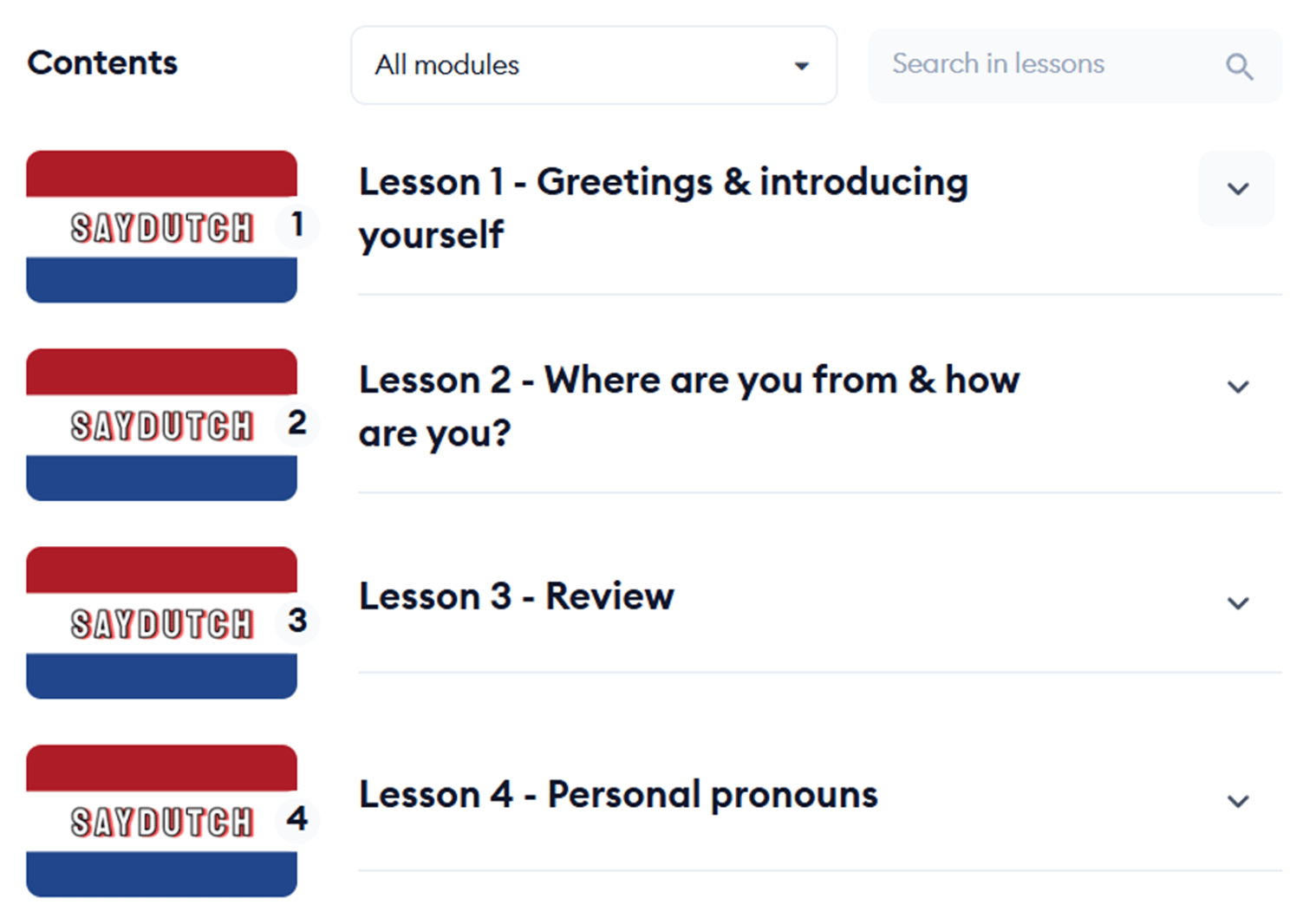Expand Lesson 2 using chevron arrow
This screenshot has width=1316, height=918.
1237,387
